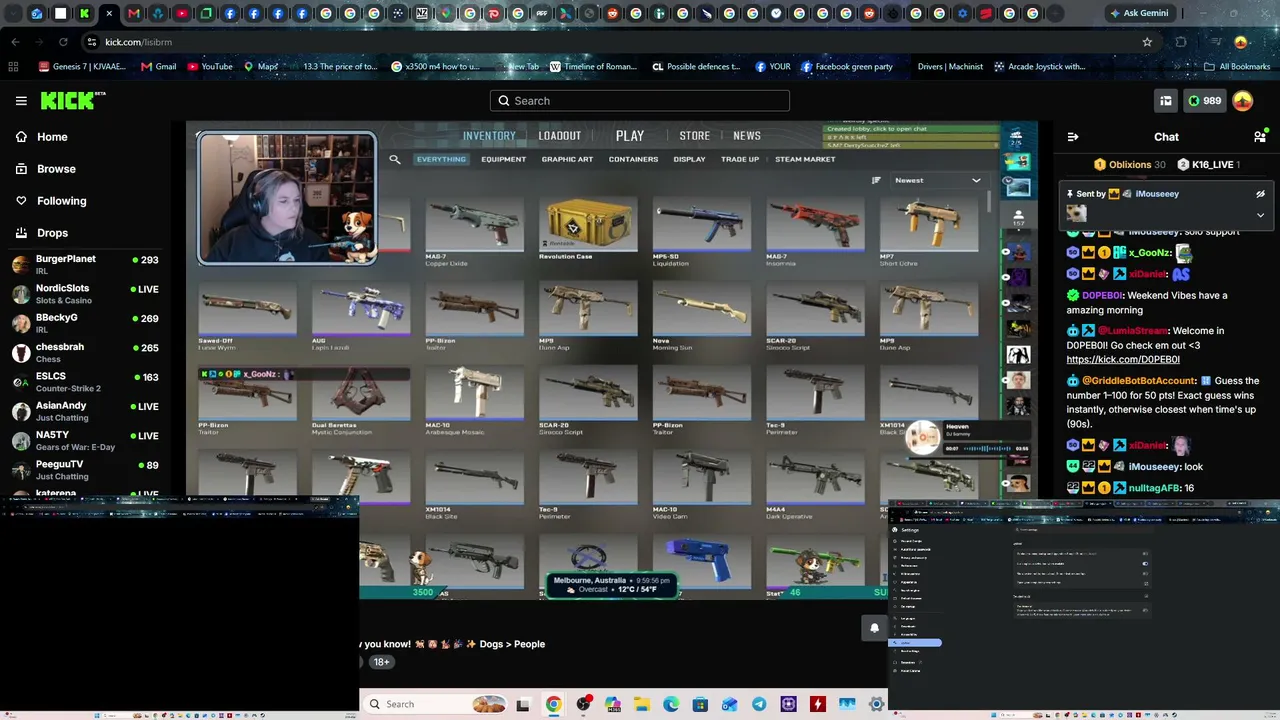
Task: Click the 18+ tag below the stream
Action: point(381,662)
